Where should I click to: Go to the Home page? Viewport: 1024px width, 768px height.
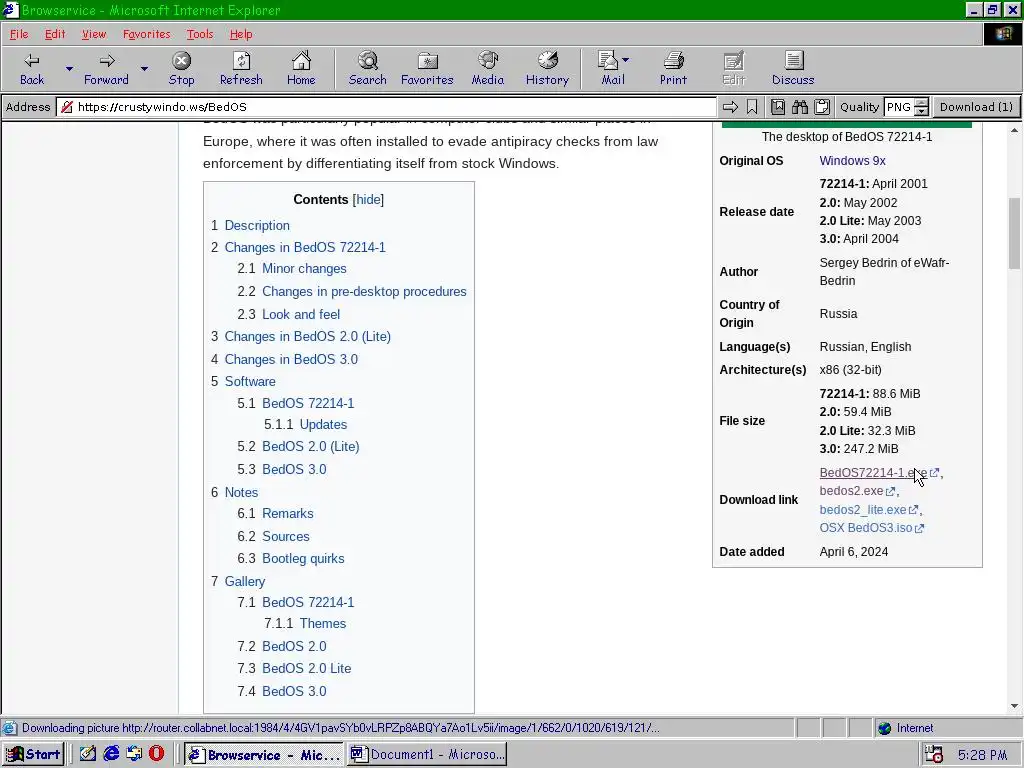(x=301, y=69)
